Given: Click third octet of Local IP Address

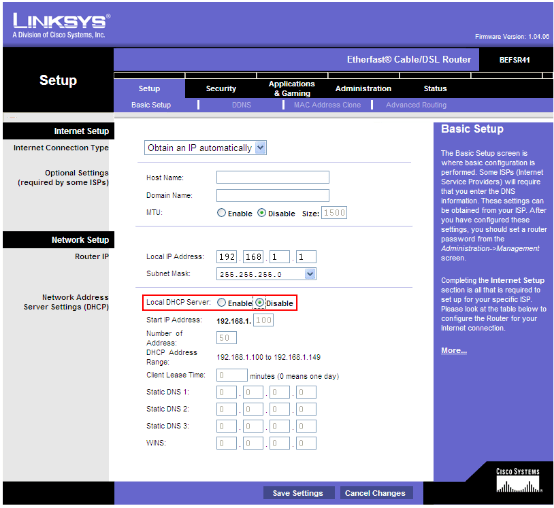Looking at the screenshot, I should point(279,256).
